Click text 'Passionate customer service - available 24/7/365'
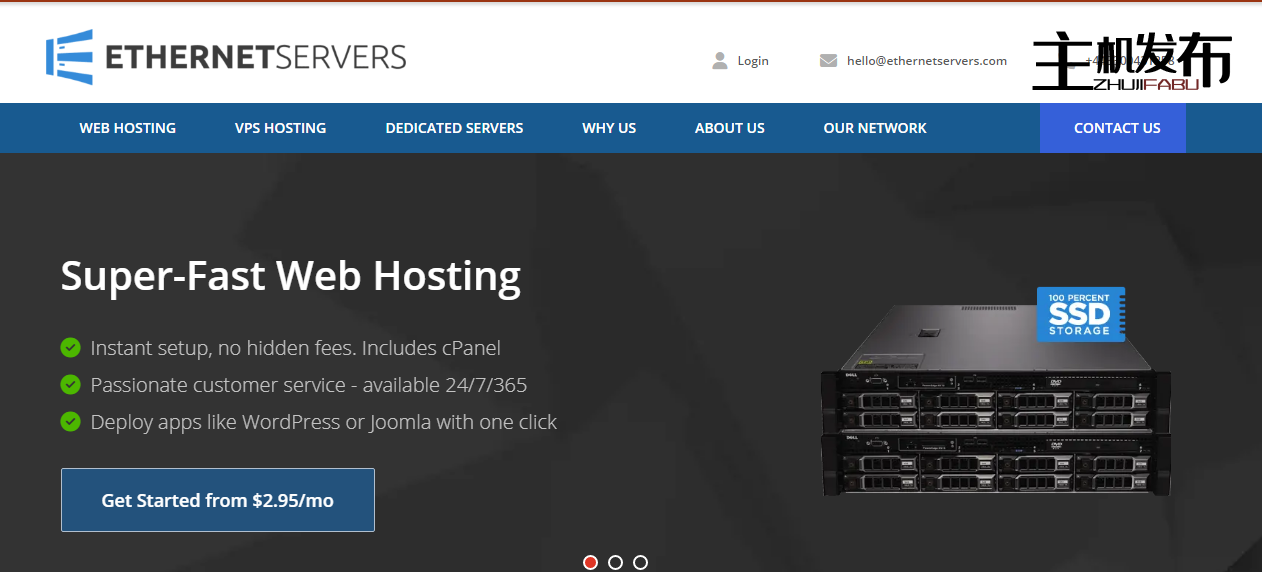Screen dimensions: 1262x572 tap(308, 385)
